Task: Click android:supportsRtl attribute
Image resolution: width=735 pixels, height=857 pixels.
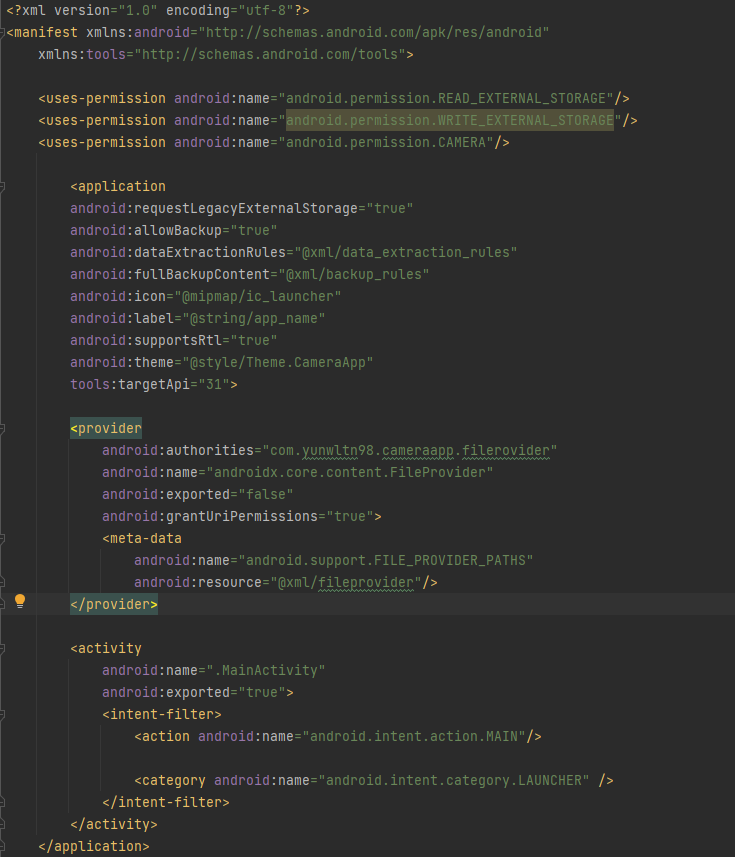Action: (174, 340)
